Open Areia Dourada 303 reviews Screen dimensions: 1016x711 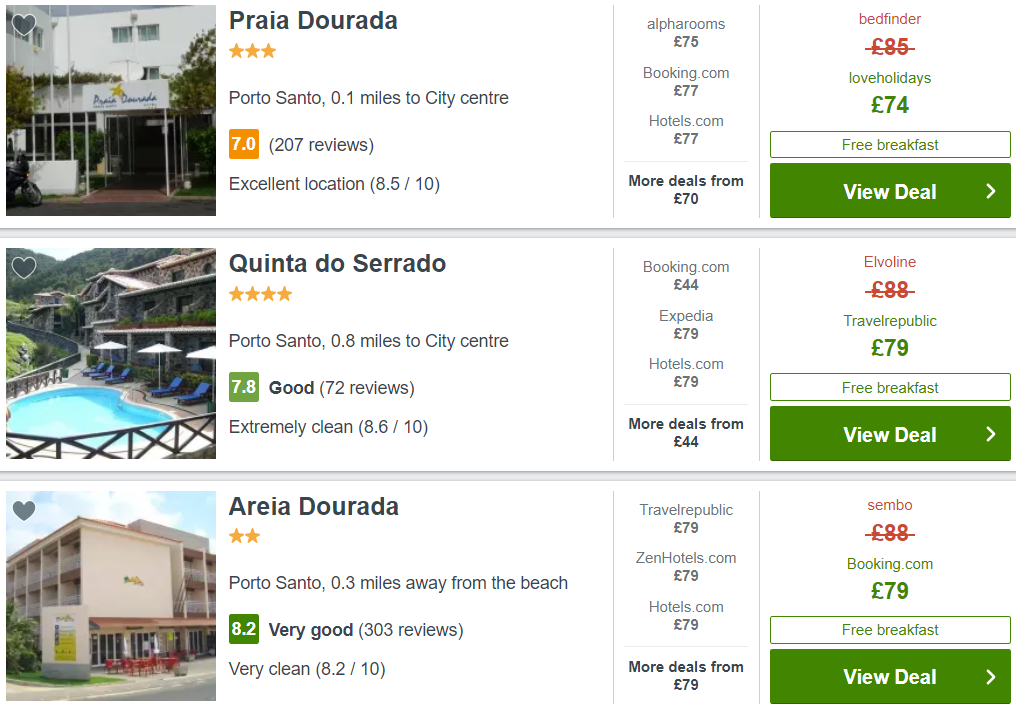pyautogui.click(x=411, y=630)
